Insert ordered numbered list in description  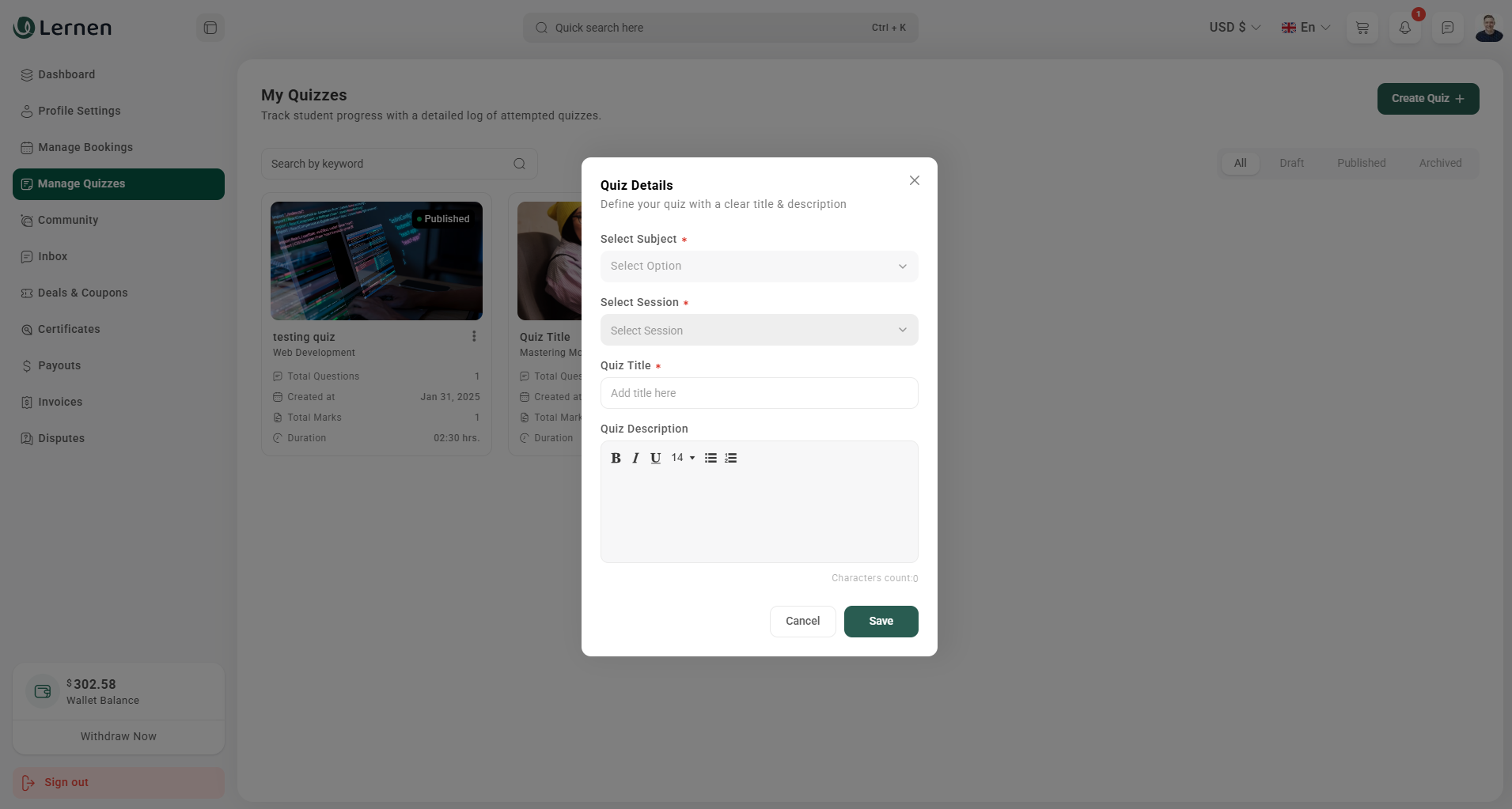tap(730, 458)
